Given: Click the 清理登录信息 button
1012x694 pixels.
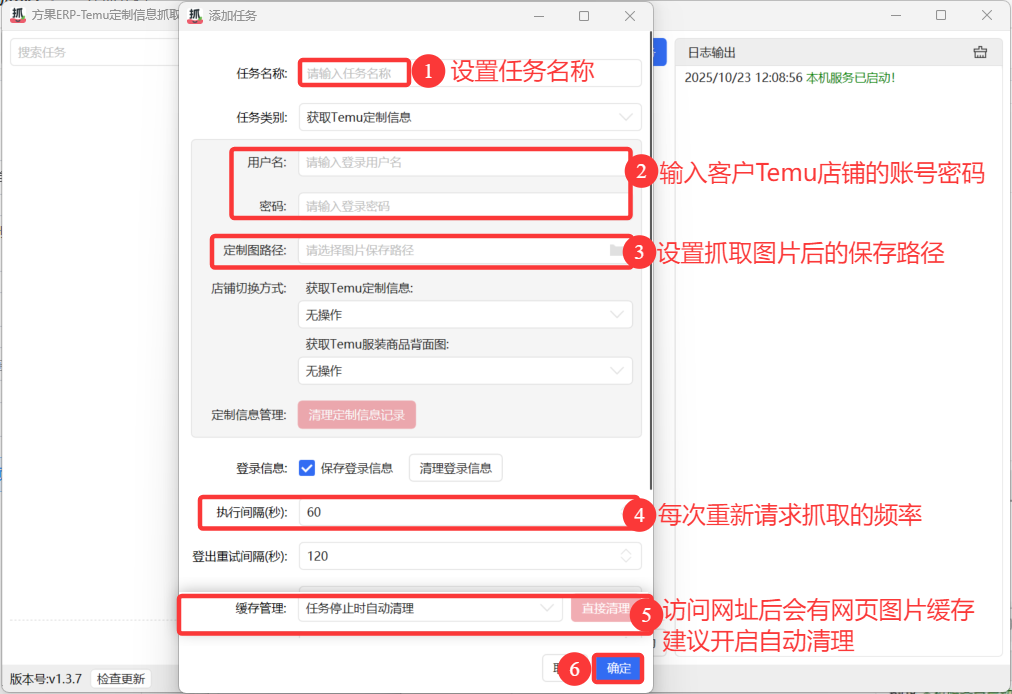Looking at the screenshot, I should point(456,468).
